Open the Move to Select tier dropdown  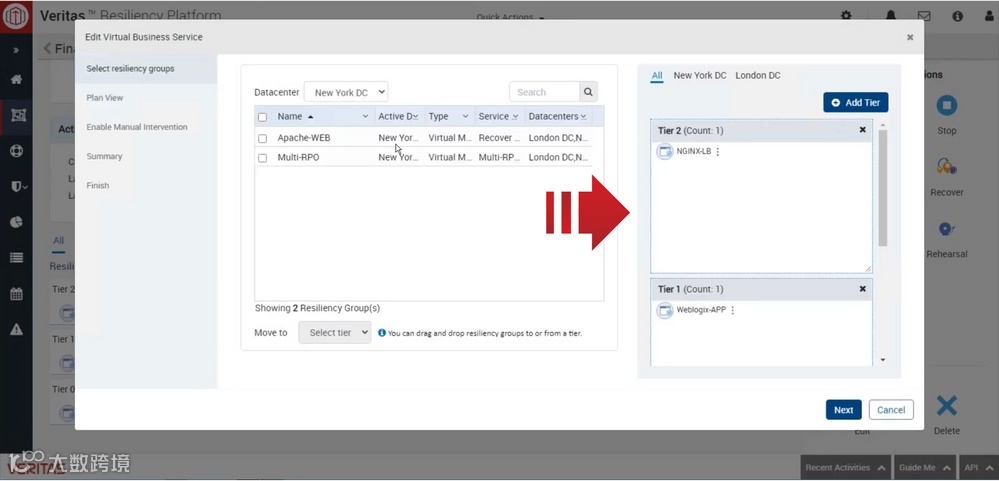(x=334, y=333)
